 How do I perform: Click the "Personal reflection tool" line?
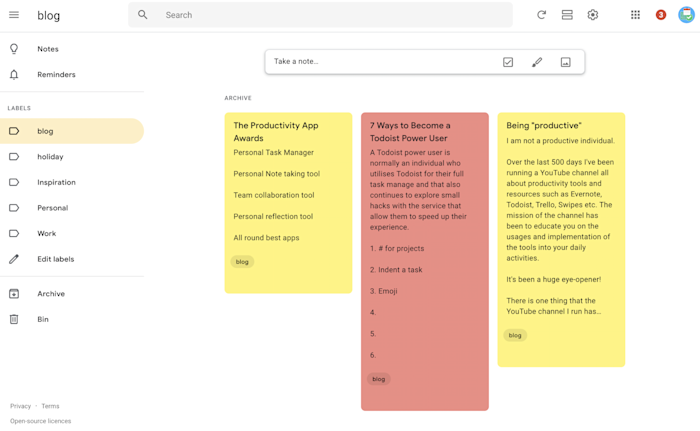tap(273, 216)
